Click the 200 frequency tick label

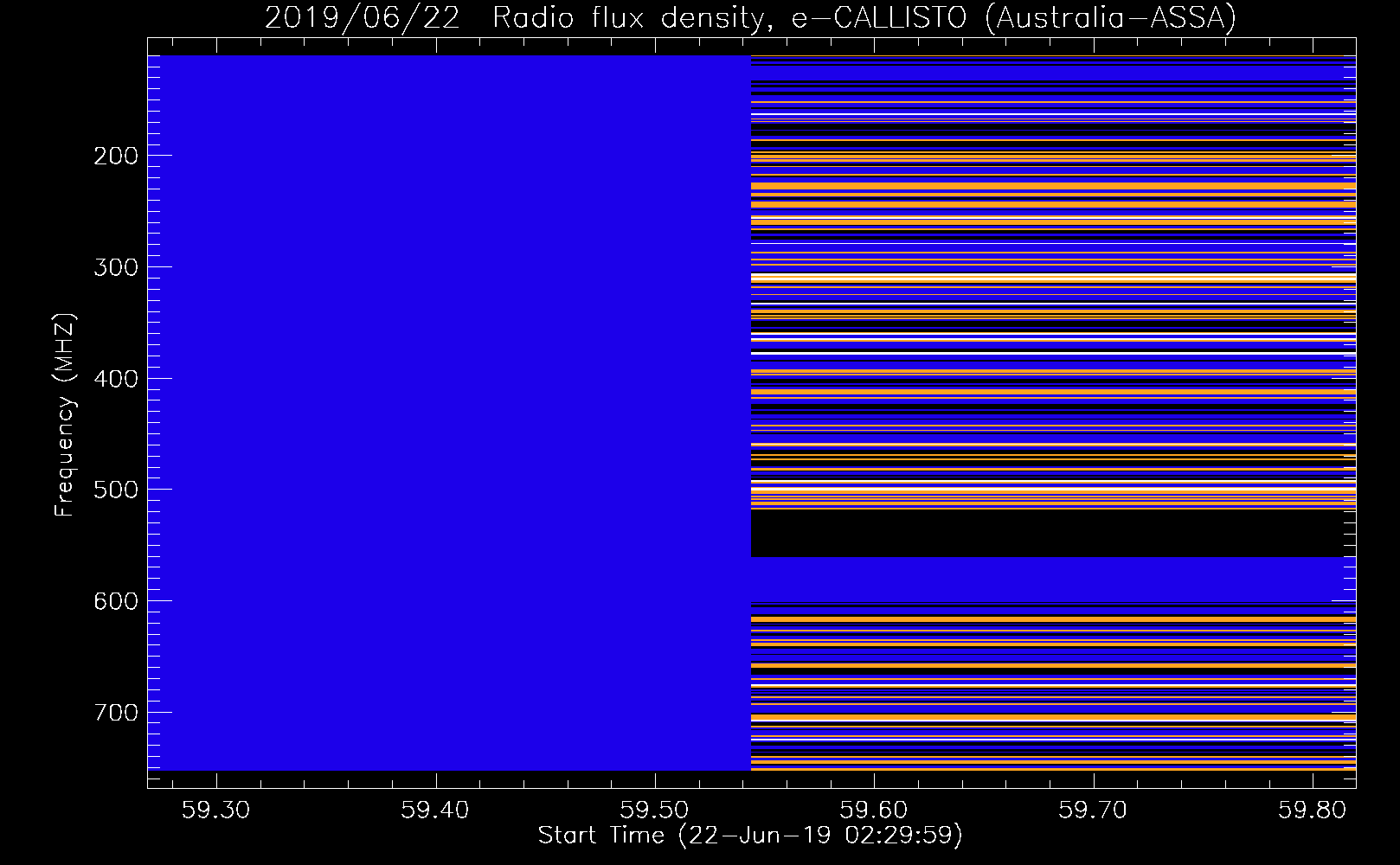116,156
